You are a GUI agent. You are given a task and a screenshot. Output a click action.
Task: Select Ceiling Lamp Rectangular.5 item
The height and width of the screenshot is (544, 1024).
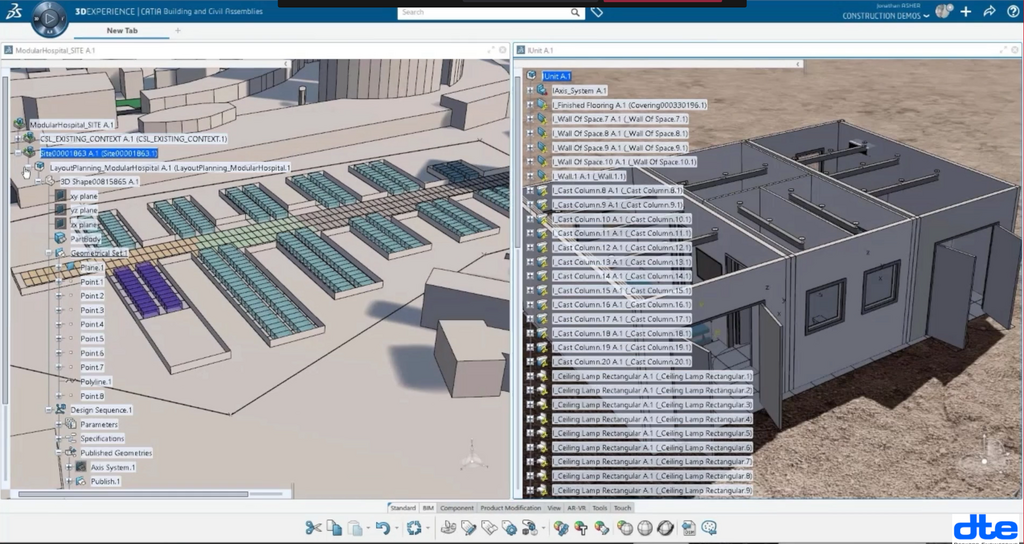(x=652, y=434)
